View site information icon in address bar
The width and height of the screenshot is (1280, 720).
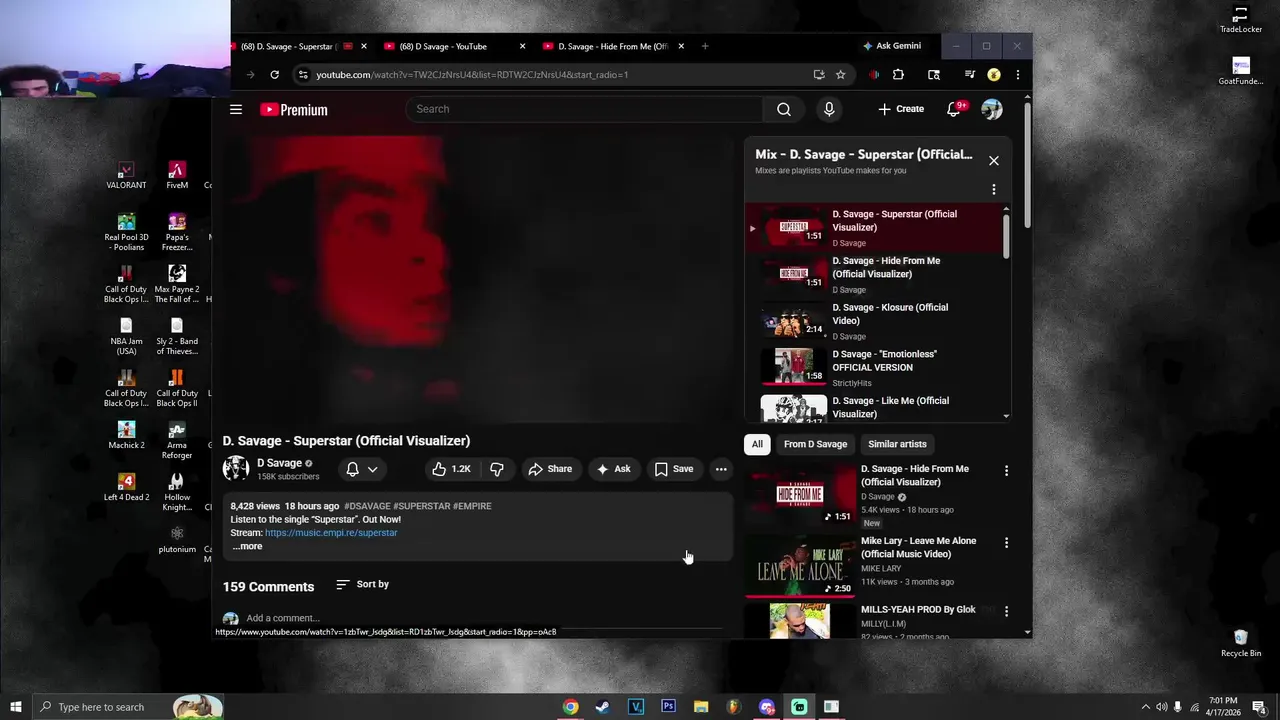pyautogui.click(x=303, y=75)
